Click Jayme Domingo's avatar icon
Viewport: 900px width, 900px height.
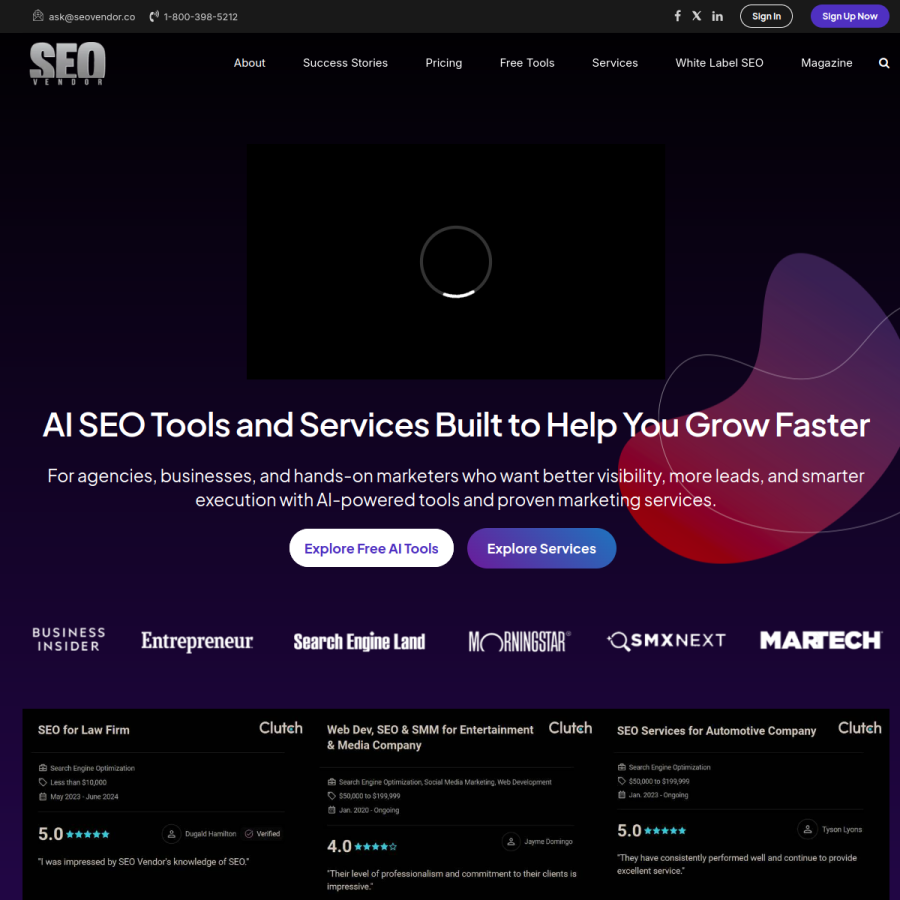tap(511, 841)
